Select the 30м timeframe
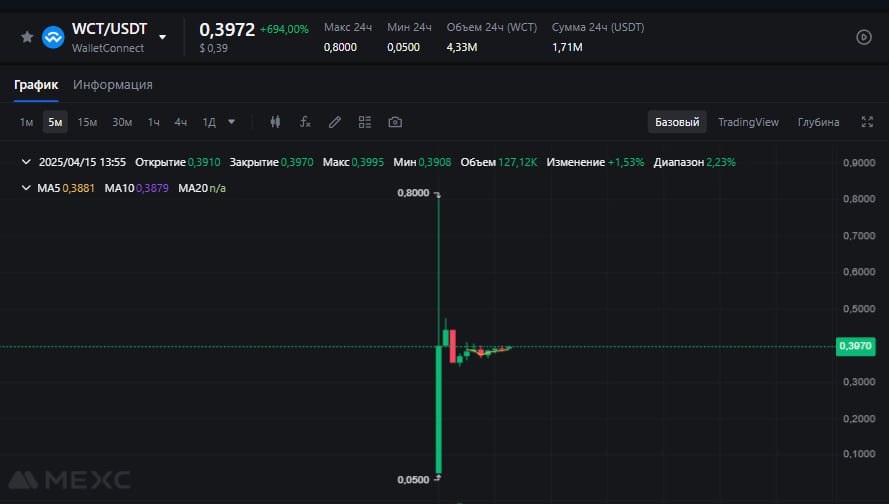The width and height of the screenshot is (889, 504). (x=122, y=122)
